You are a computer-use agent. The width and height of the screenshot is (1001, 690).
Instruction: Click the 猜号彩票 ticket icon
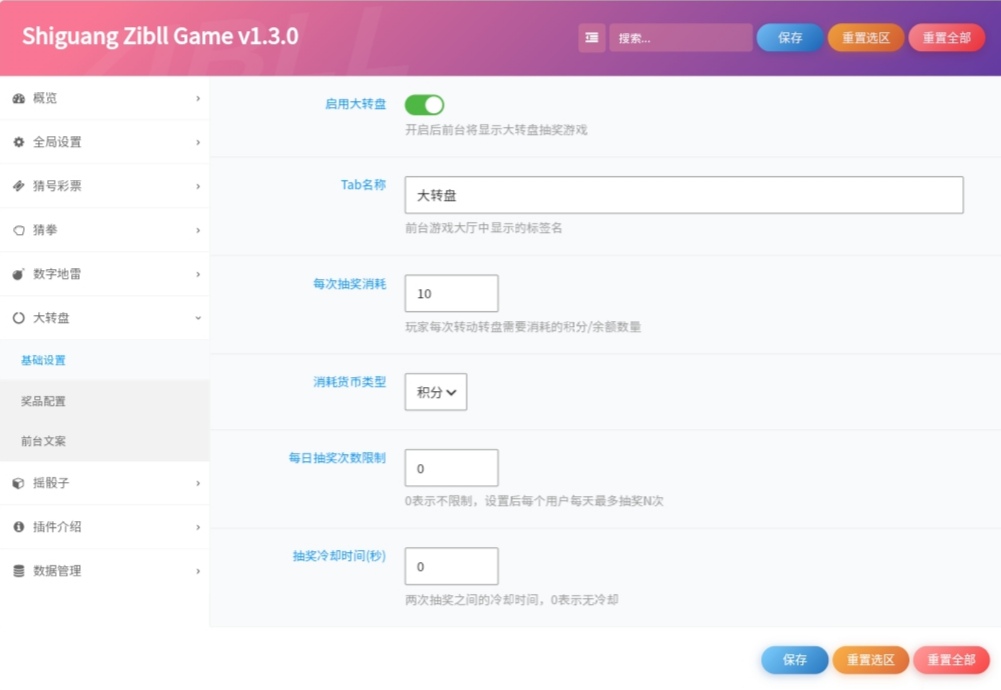point(19,186)
